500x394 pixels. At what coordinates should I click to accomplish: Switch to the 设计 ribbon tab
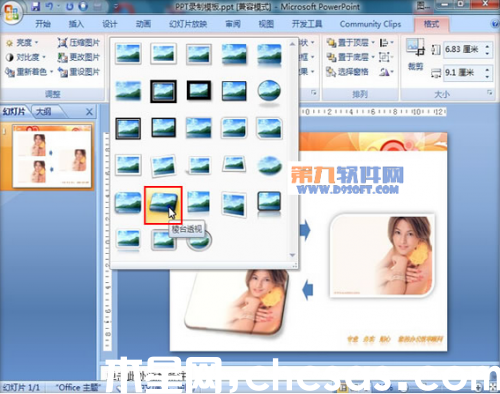tap(110, 24)
